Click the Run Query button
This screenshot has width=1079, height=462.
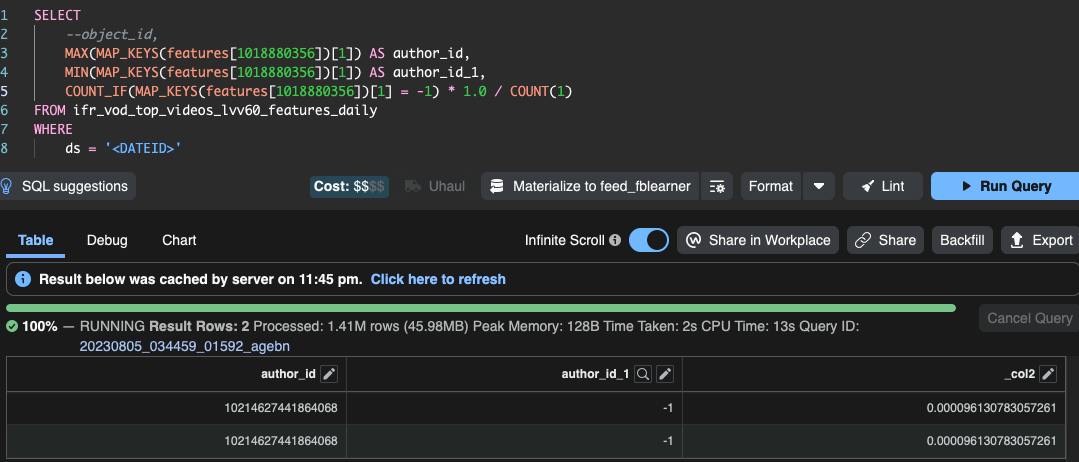point(1005,186)
